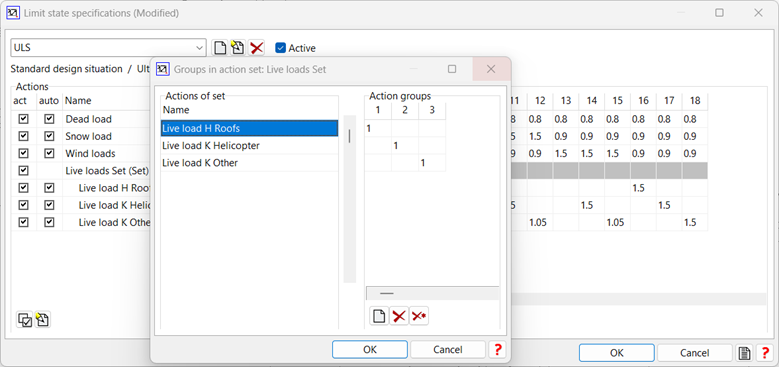Delete the ULS limit state specification
779x367 pixels.
(x=256, y=48)
